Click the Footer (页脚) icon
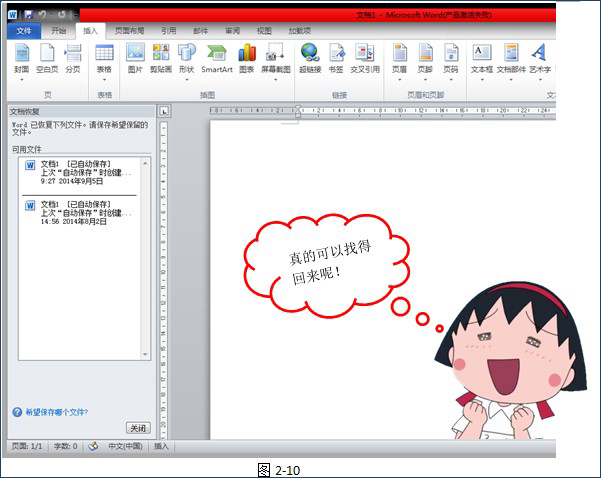The image size is (601, 478). (x=425, y=53)
